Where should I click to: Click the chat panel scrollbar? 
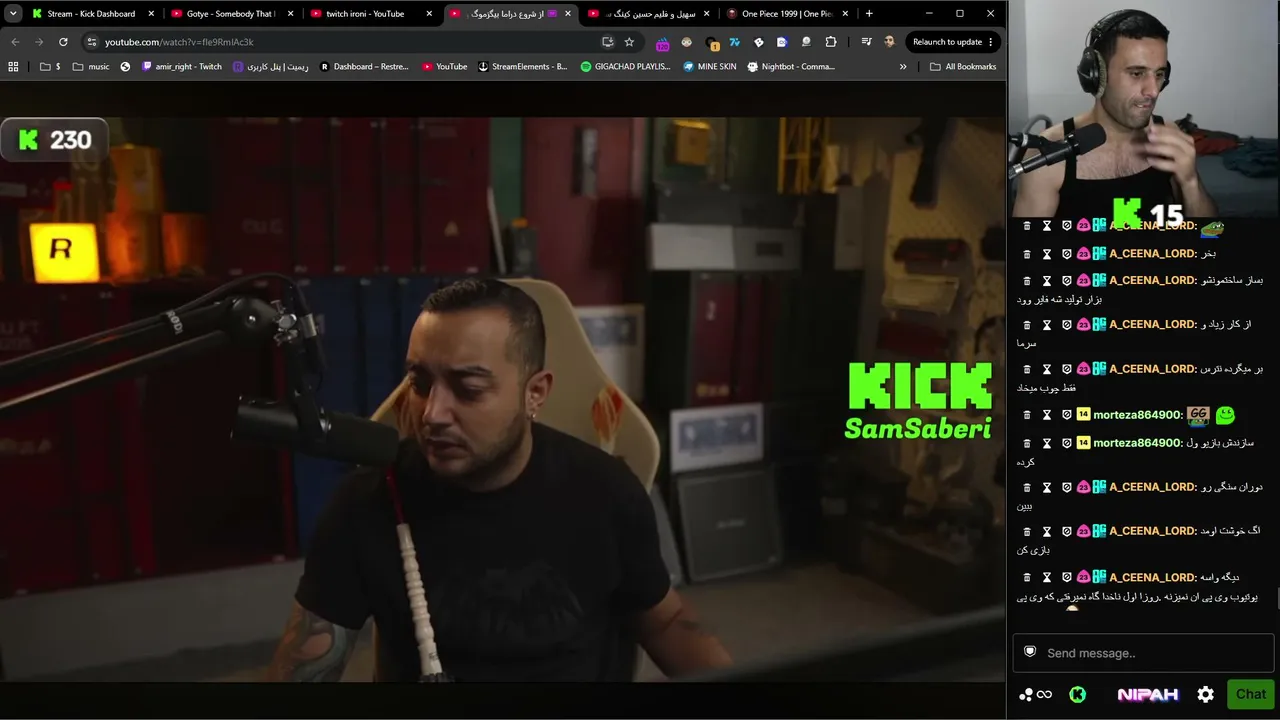1277,597
